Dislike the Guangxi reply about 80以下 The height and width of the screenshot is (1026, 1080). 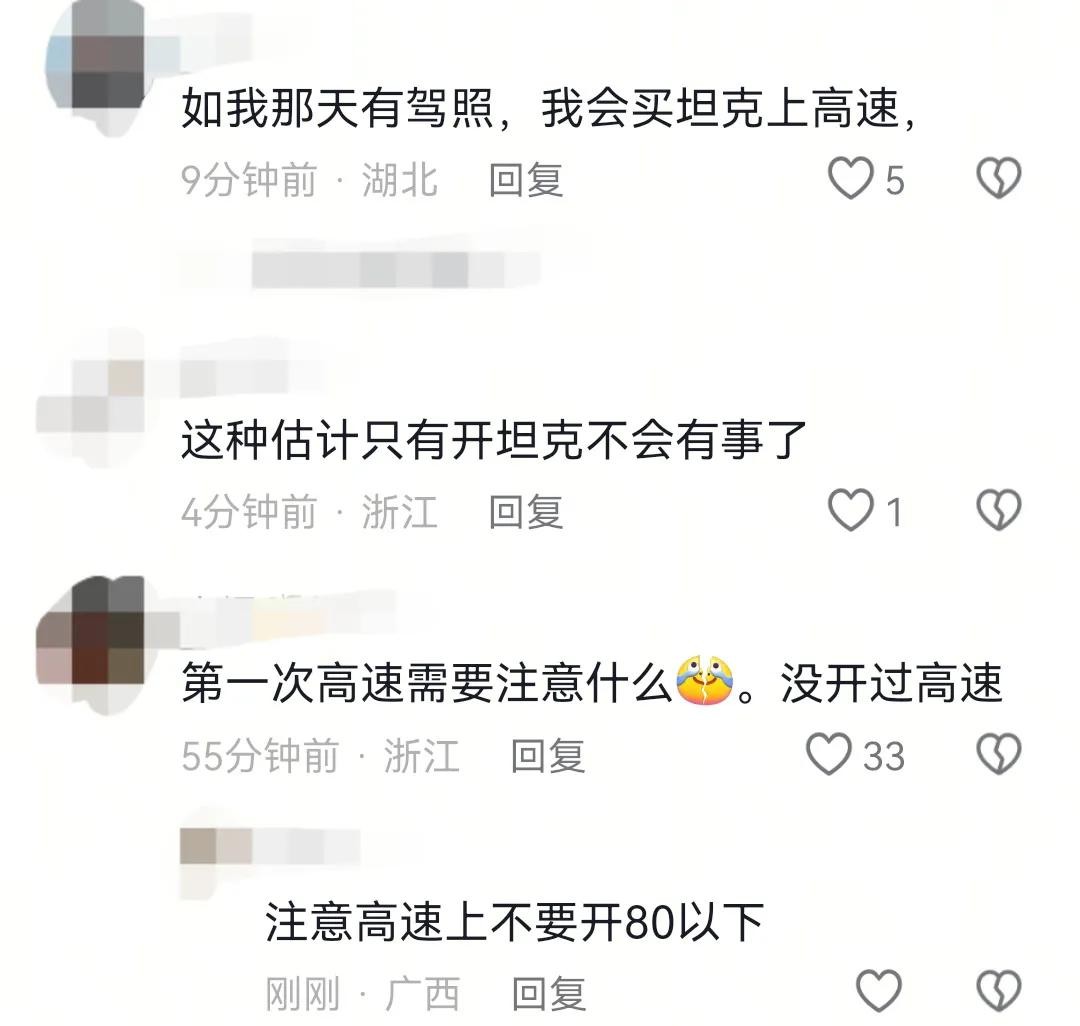[999, 991]
